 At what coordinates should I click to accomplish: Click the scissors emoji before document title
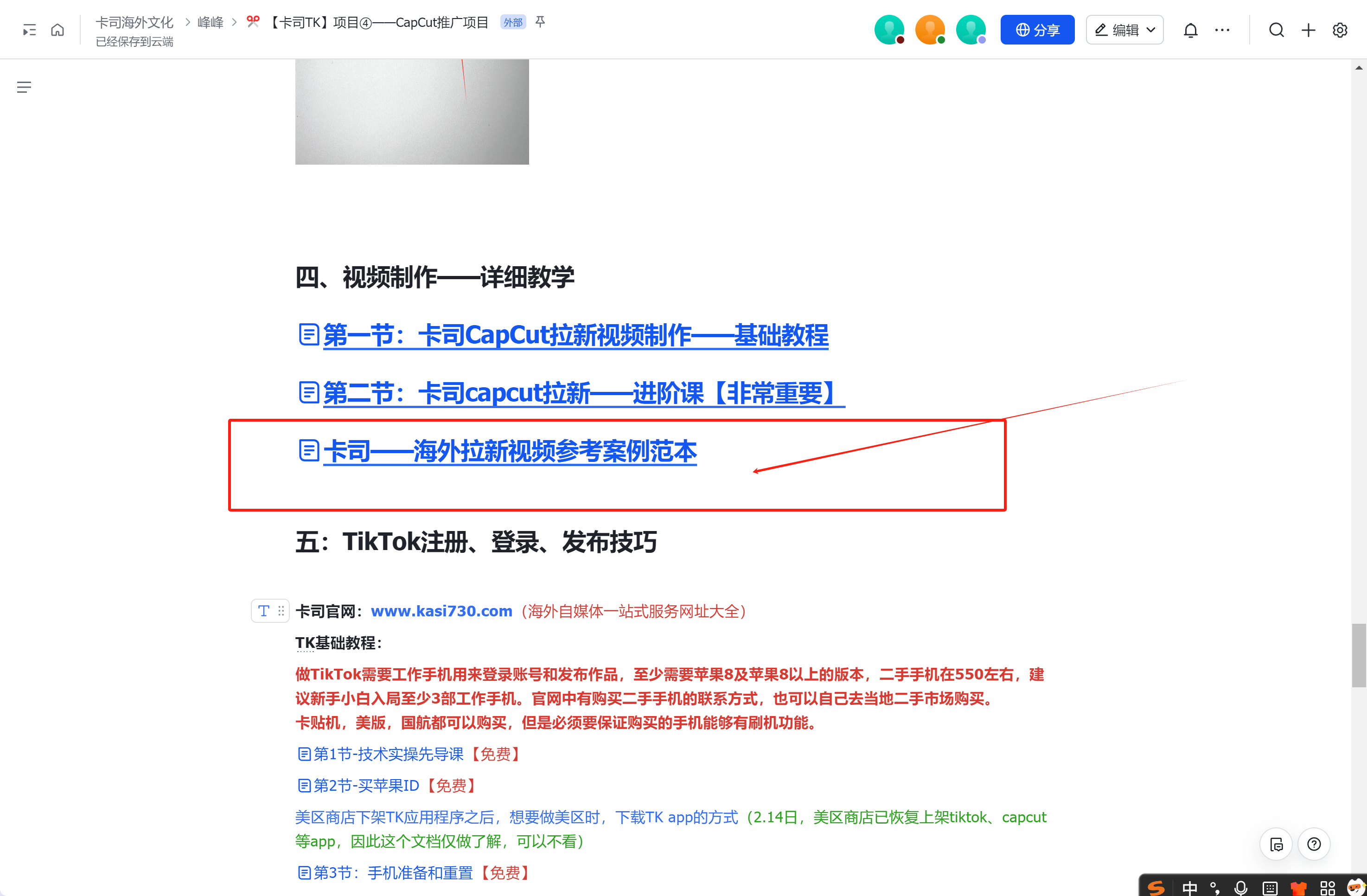pyautogui.click(x=253, y=22)
